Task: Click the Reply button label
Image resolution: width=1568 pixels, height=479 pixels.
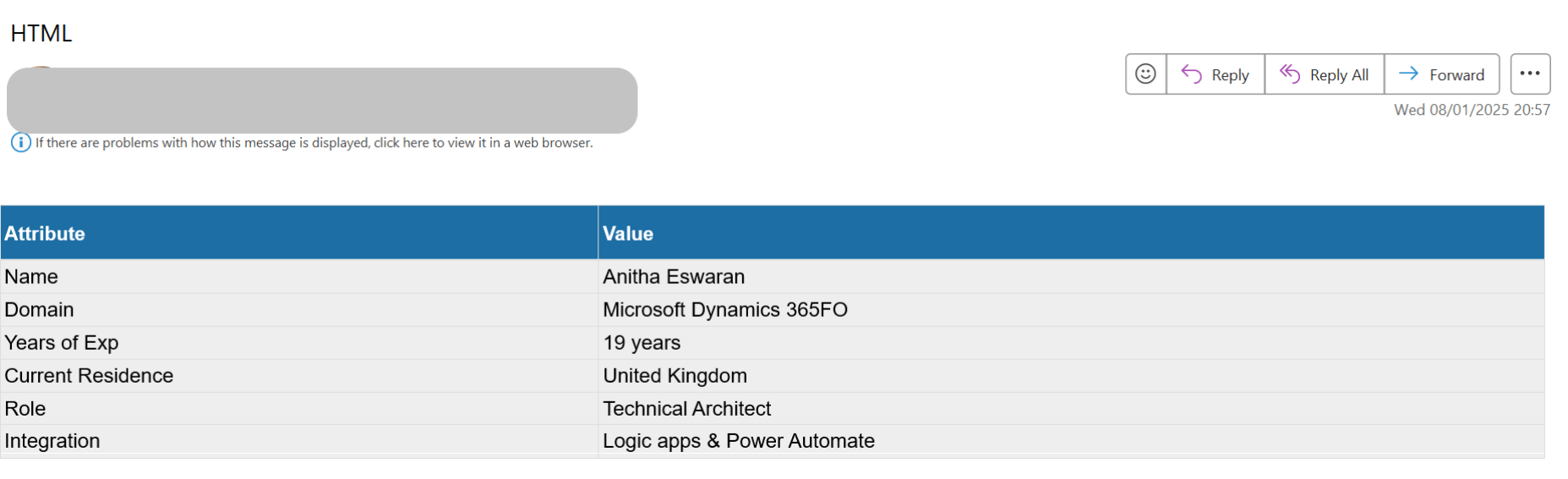Action: [1230, 75]
